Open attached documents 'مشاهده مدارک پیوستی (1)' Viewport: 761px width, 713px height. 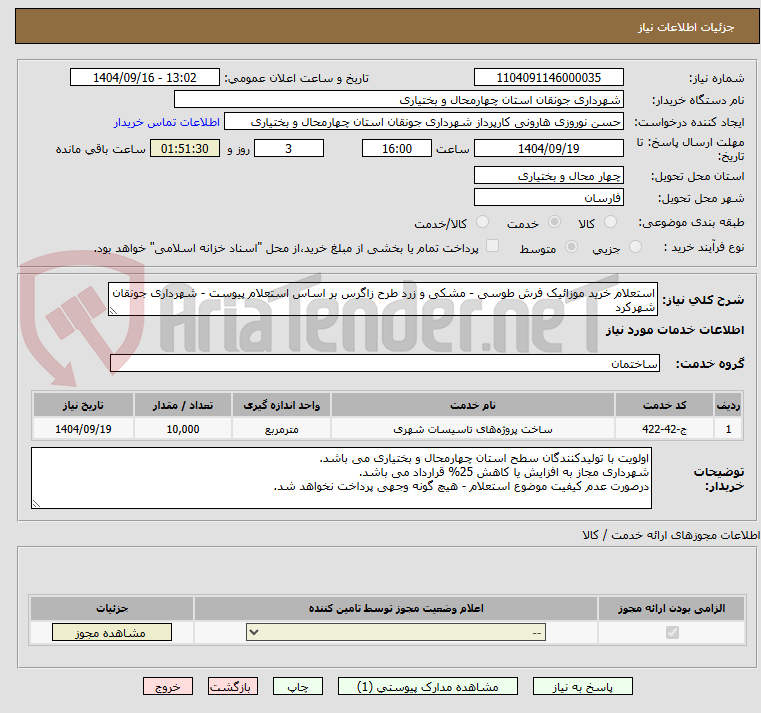point(428,687)
